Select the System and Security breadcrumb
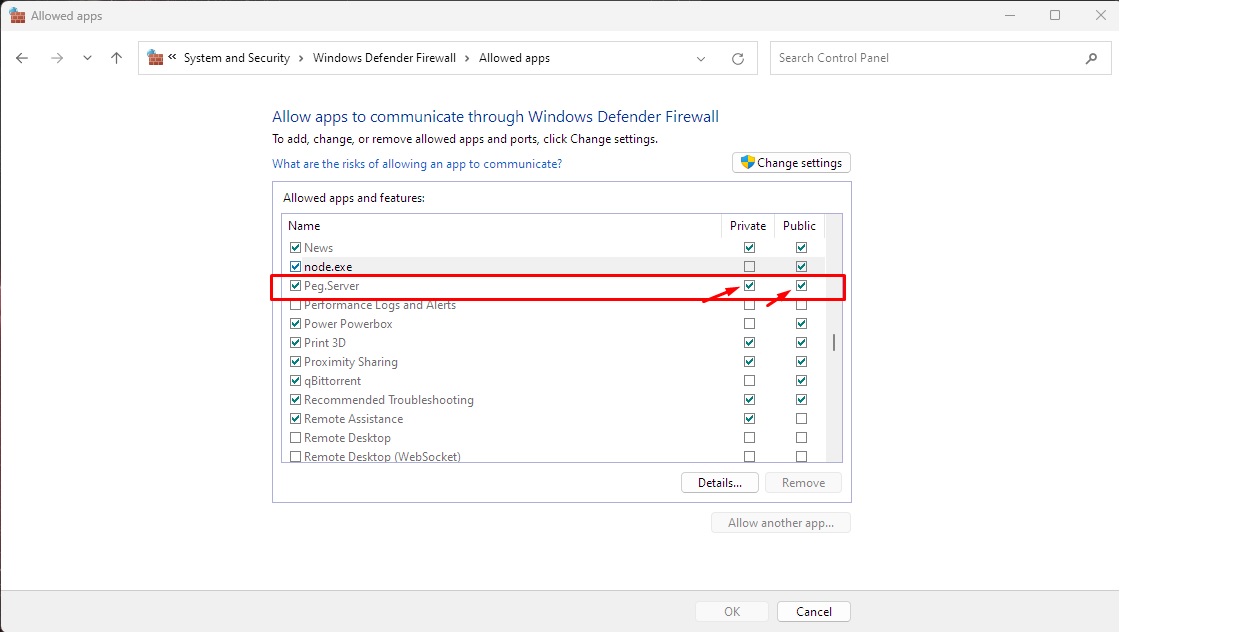 click(236, 58)
